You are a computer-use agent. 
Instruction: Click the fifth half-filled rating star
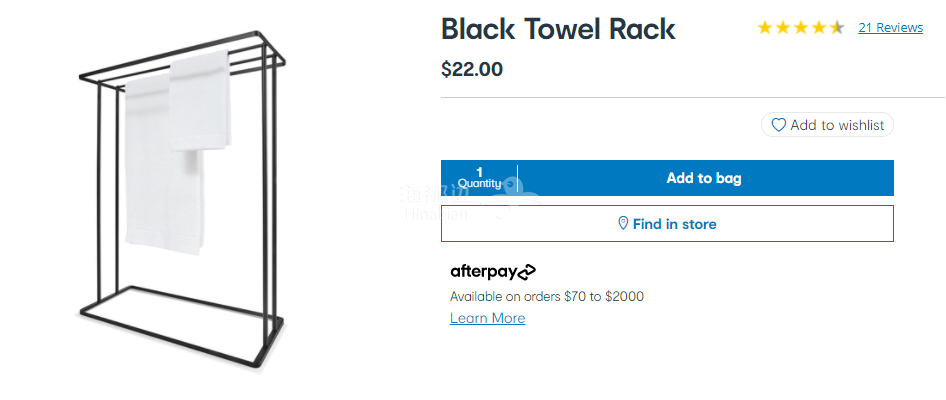[837, 28]
